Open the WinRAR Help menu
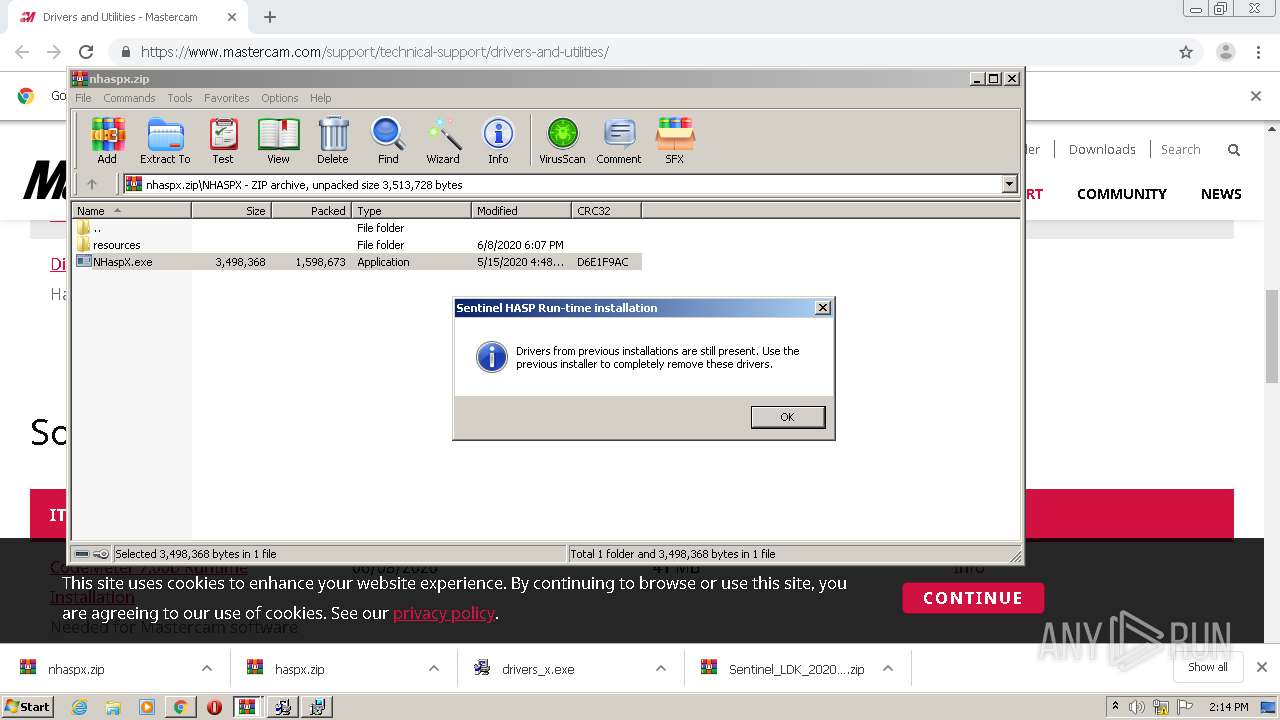 [x=320, y=98]
